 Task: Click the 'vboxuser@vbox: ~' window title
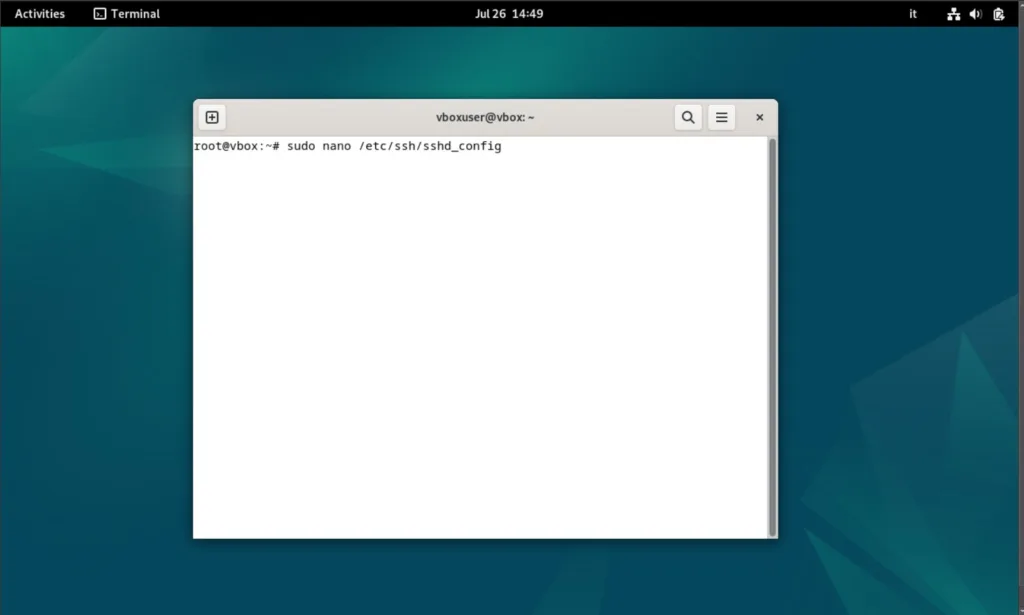485,118
